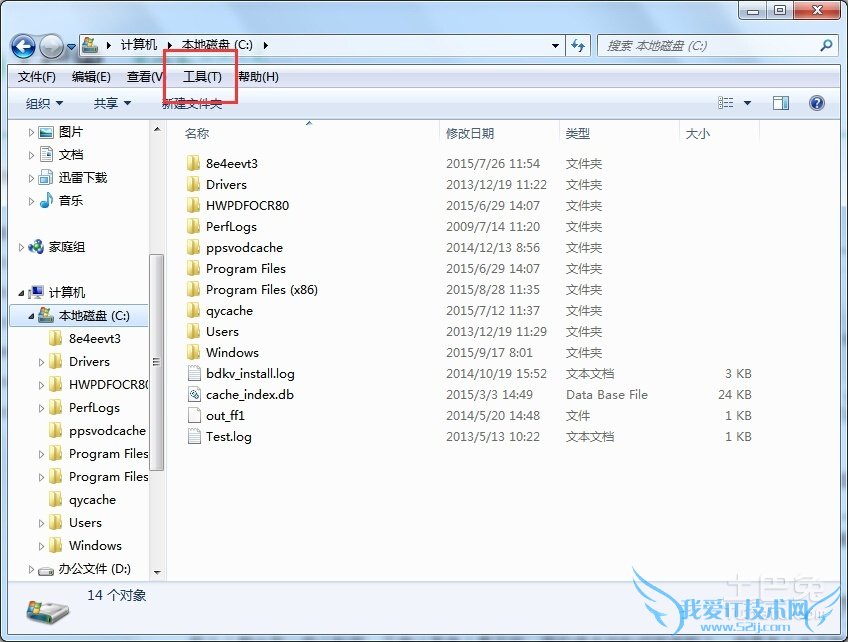Click the navigation pane scroll-down arrow

(x=157, y=572)
